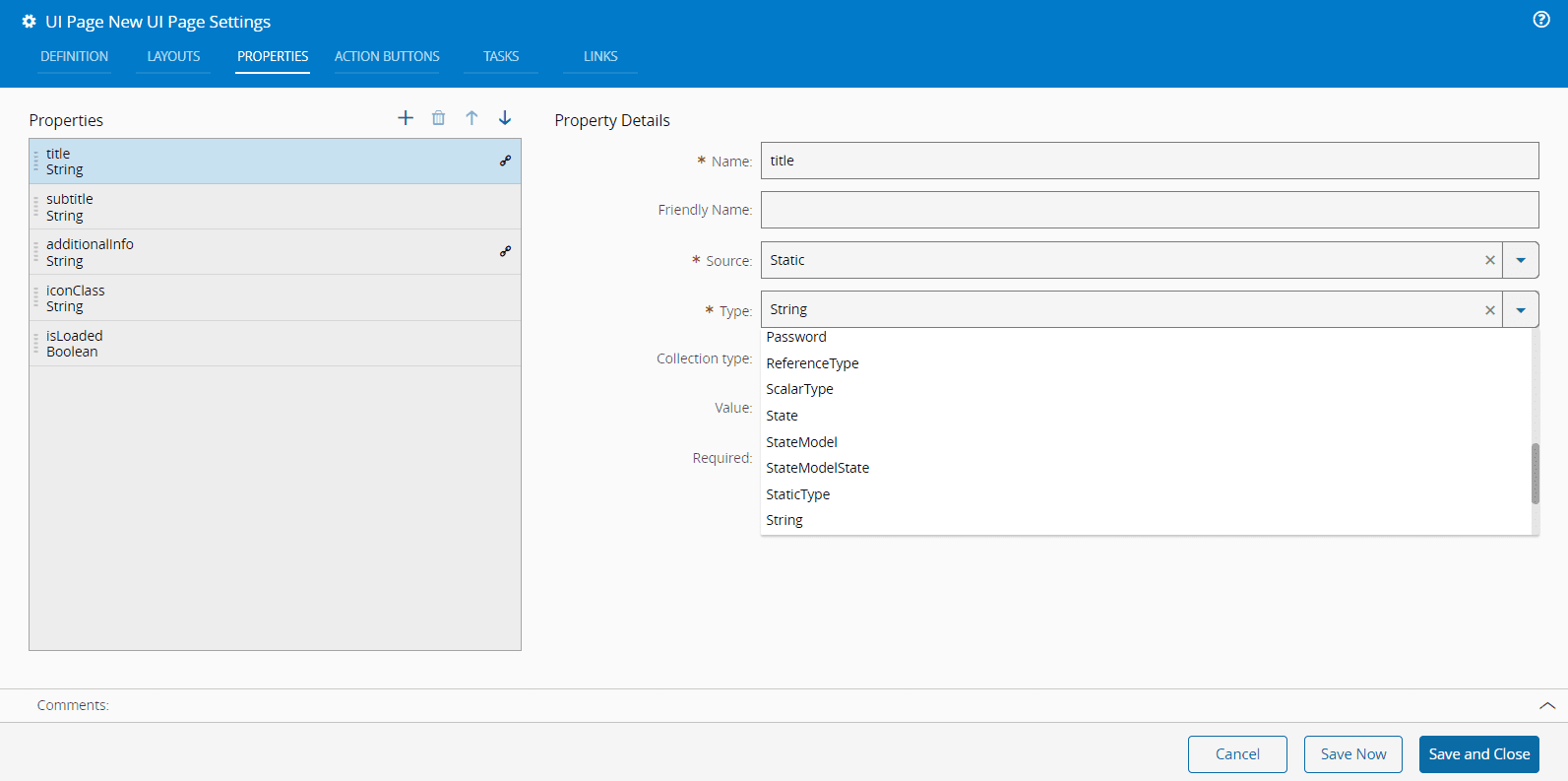The height and width of the screenshot is (781, 1568).
Task: Toggle the Type dropdown arrow
Action: [x=1521, y=310]
